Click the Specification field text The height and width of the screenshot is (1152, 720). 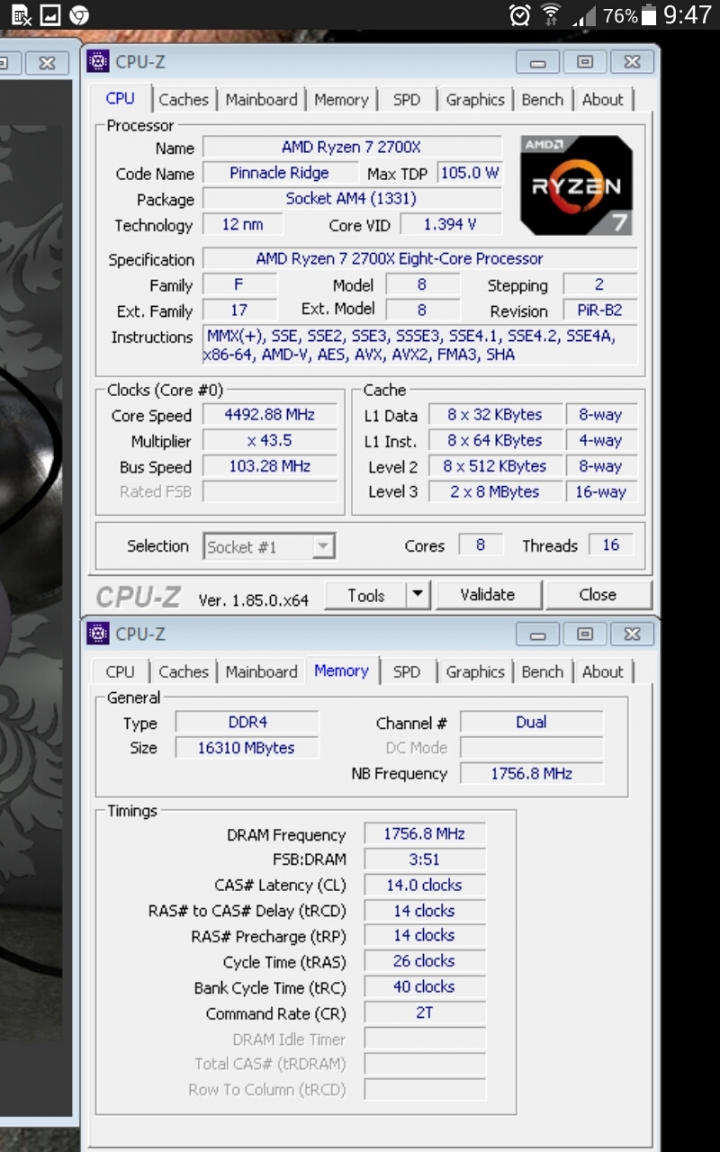click(420, 259)
